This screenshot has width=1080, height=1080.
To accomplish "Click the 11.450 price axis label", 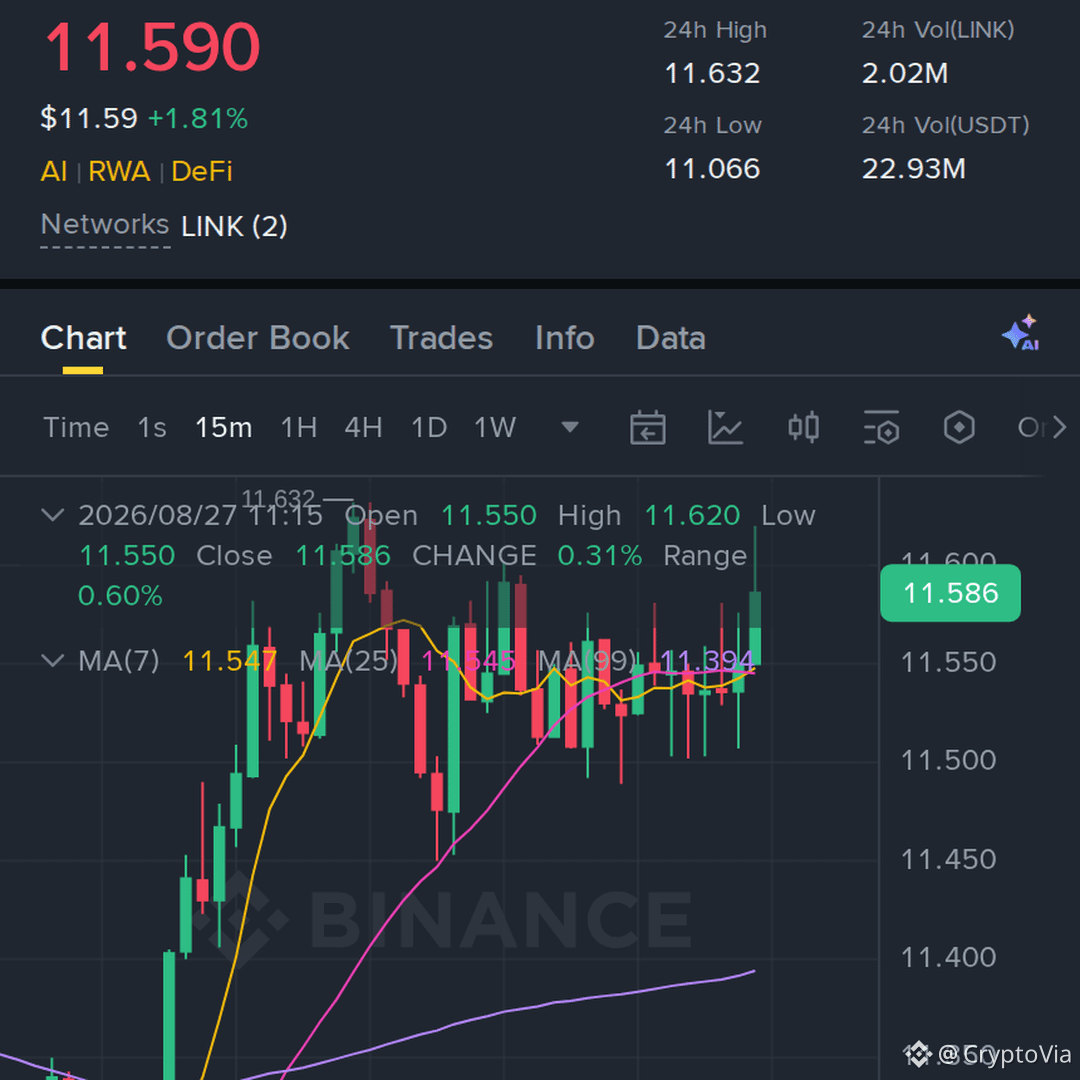I will pyautogui.click(x=948, y=860).
